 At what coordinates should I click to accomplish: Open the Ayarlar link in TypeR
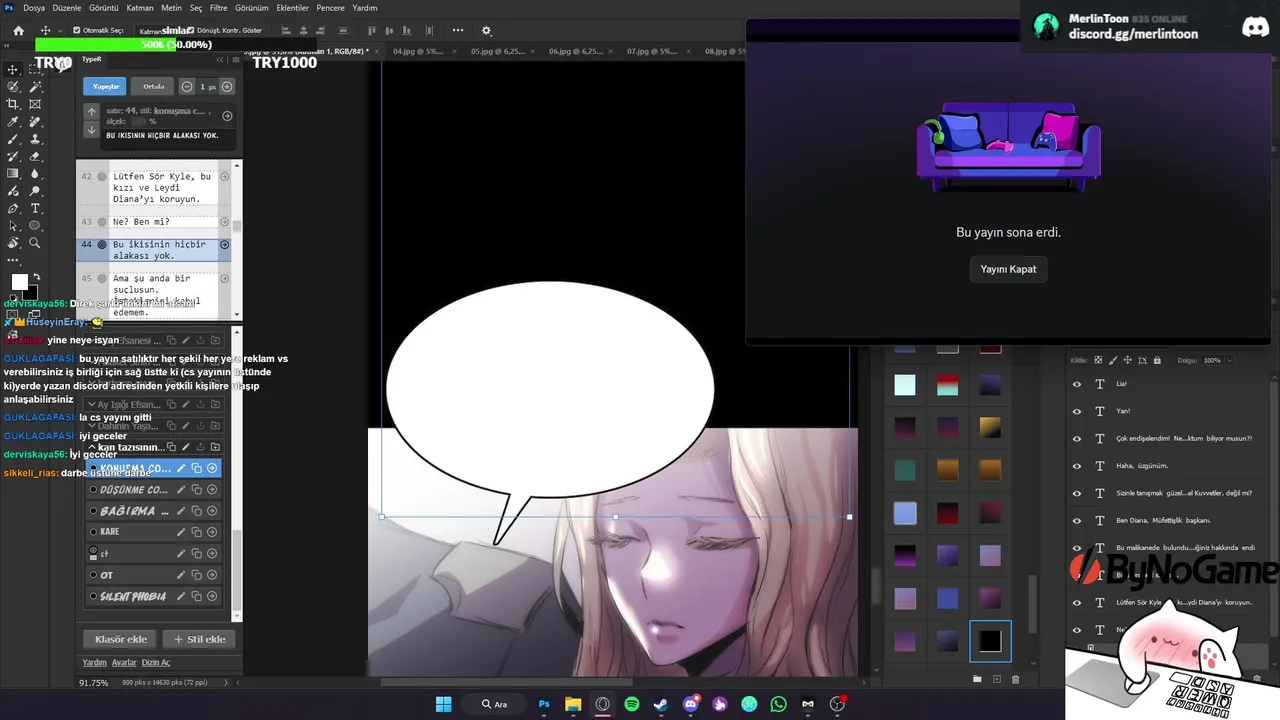click(x=124, y=662)
